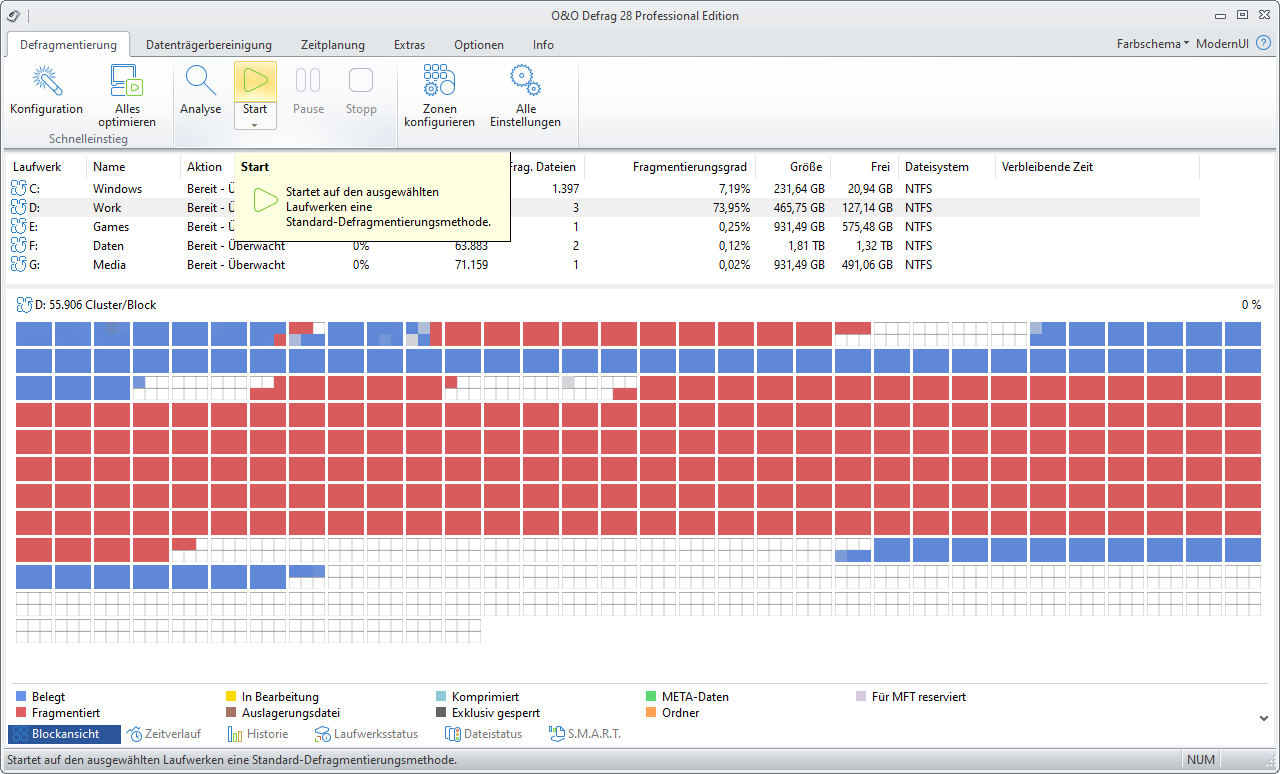Switch to the Defragmentierung ribbon tab
1280x774 pixels.
tap(68, 45)
